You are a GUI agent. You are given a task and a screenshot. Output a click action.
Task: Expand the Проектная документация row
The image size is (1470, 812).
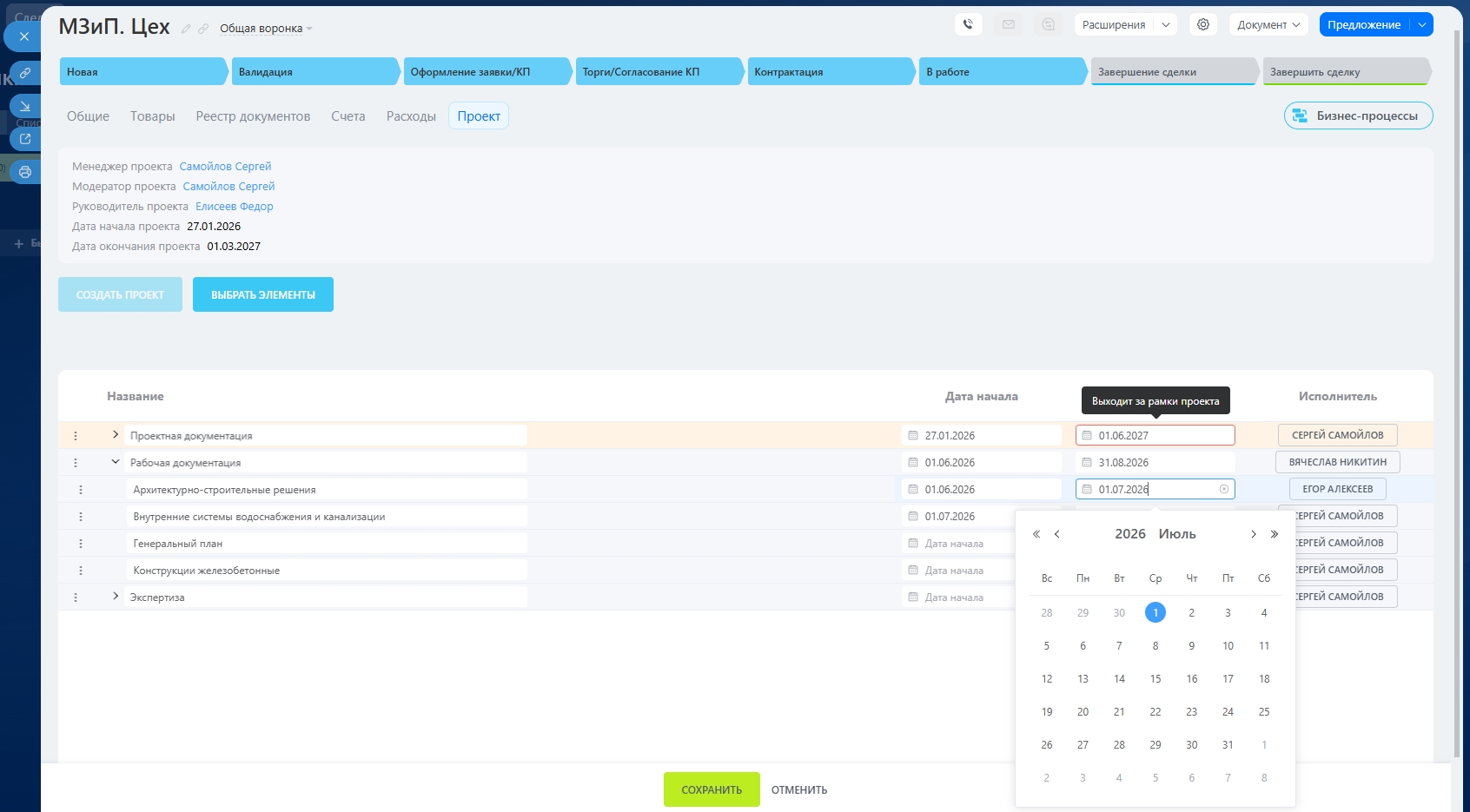pos(116,434)
